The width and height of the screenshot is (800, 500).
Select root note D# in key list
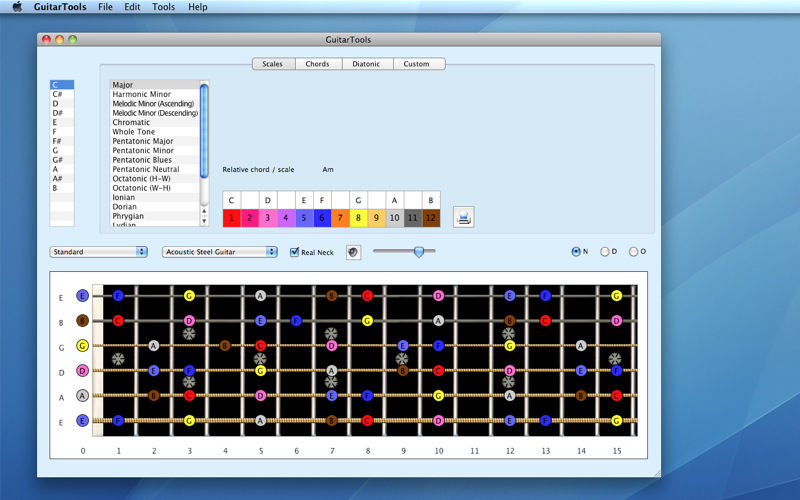click(x=62, y=113)
